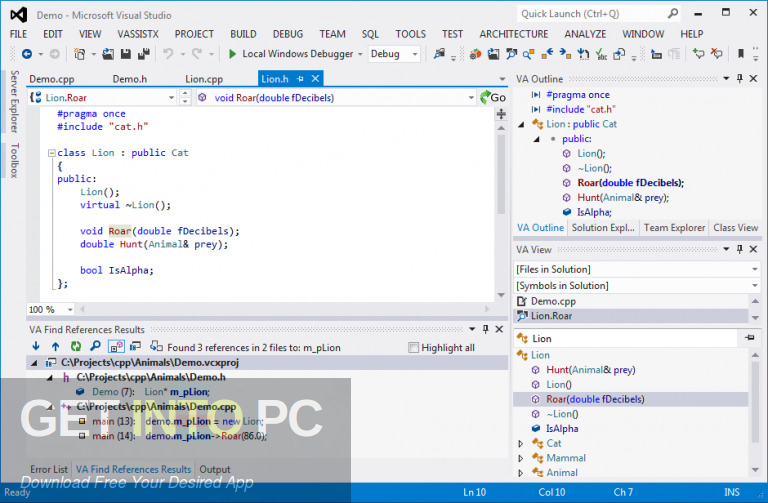
Task: Switch to the Demo.cpp editor tab
Action: (51, 79)
